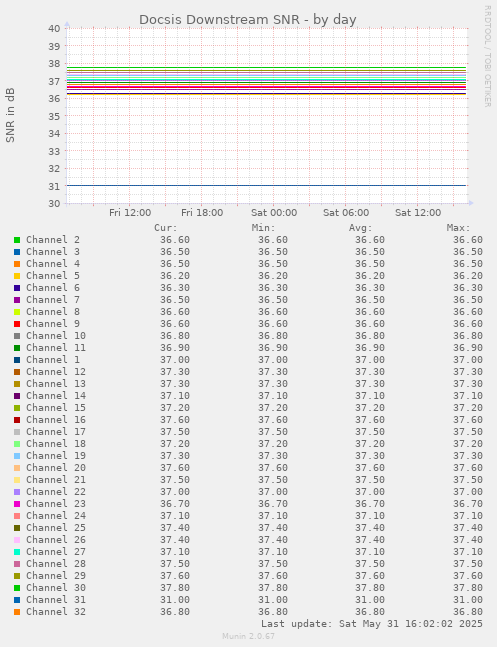Click the 'Channel 14' legend label
Viewport: 497px width, 647px height.
(x=56, y=396)
